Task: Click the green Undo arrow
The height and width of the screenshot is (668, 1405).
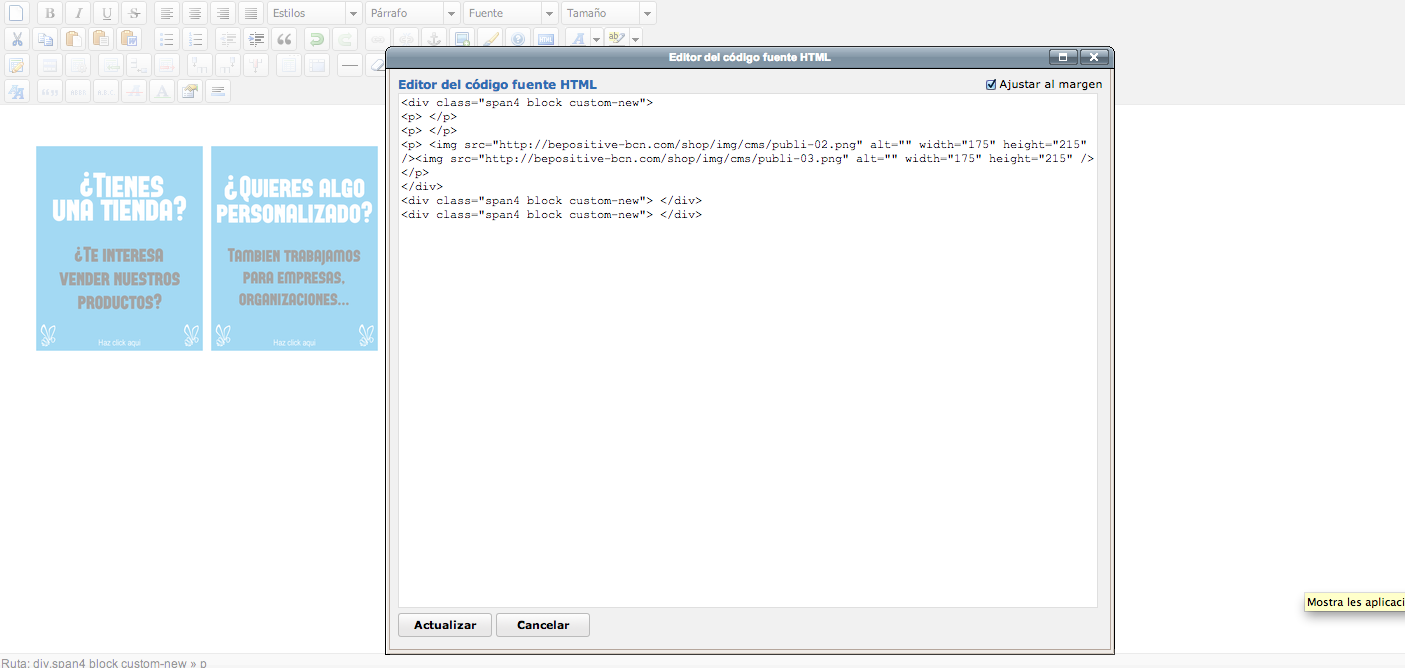Action: tap(317, 39)
